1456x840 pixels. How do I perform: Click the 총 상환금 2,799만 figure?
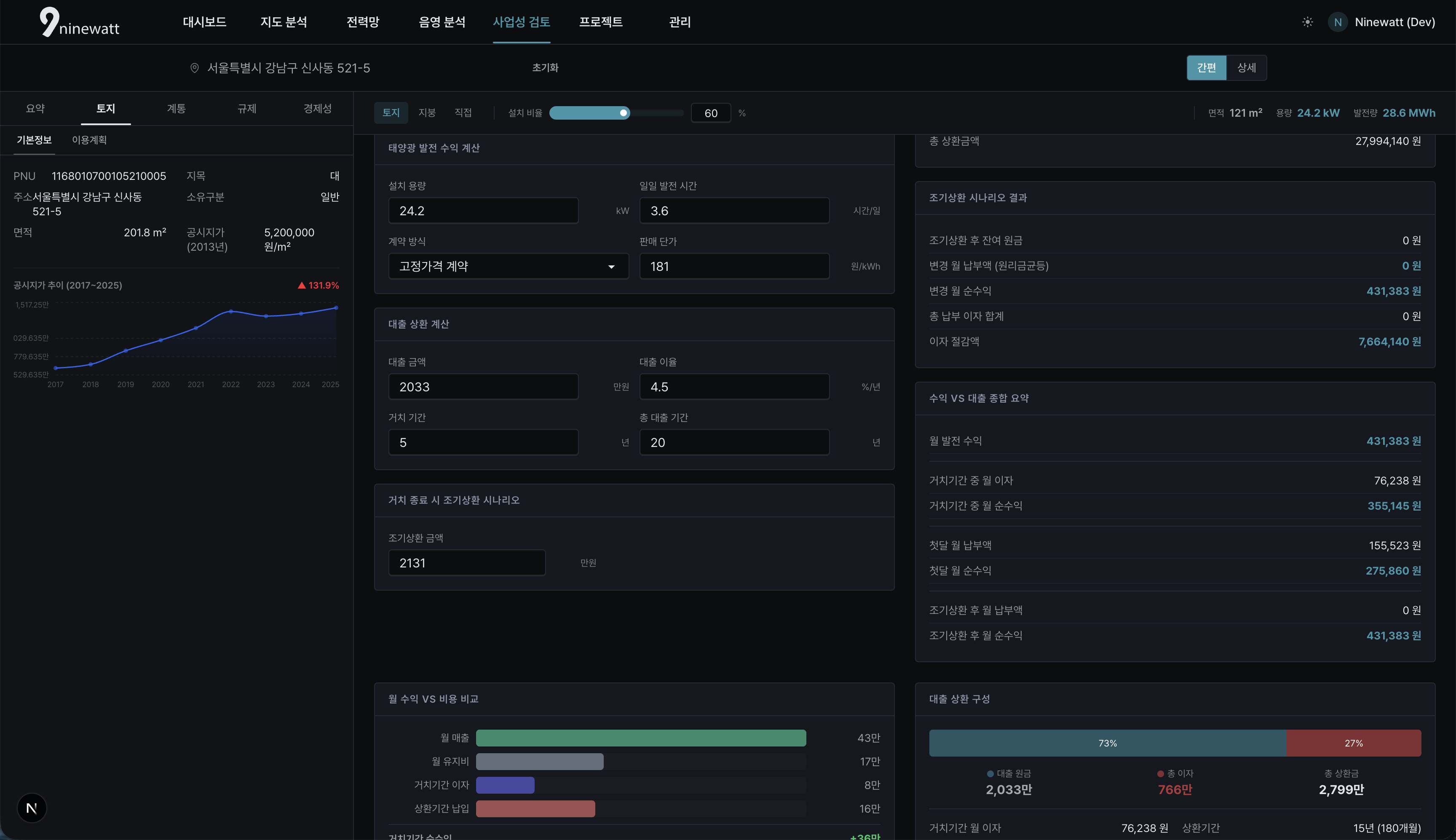tap(1341, 790)
